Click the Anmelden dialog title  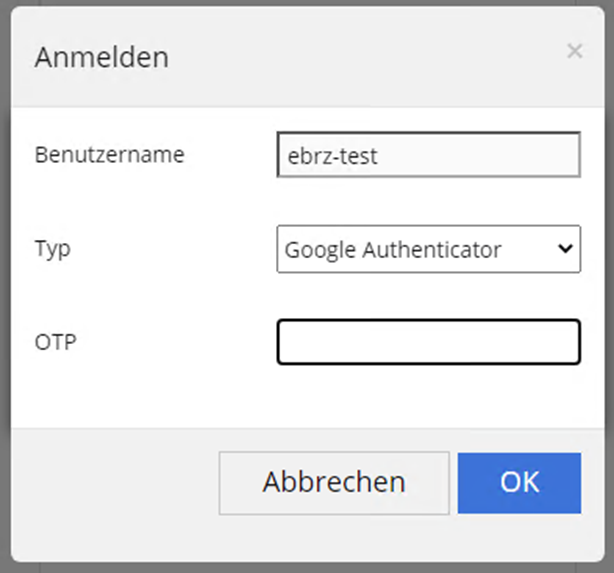(x=102, y=58)
